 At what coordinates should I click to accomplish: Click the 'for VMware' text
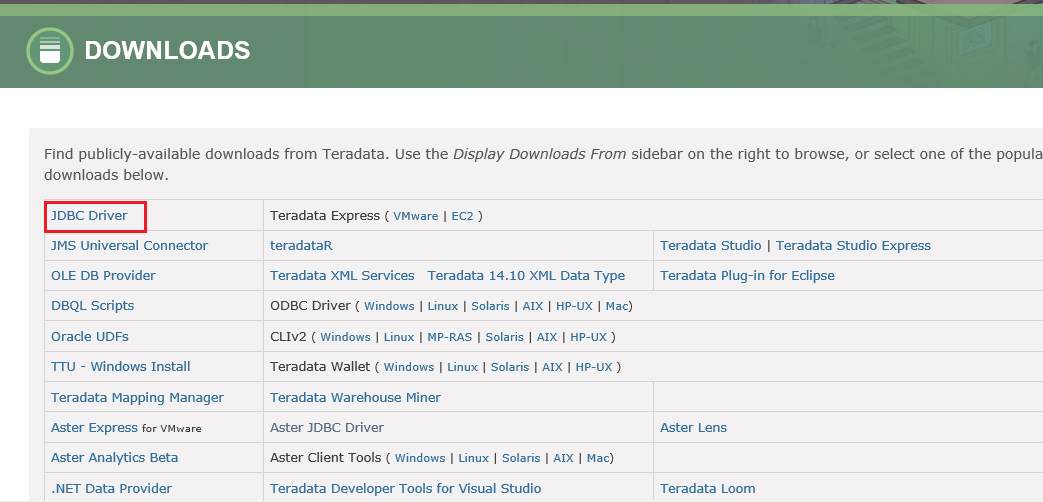pos(172,428)
